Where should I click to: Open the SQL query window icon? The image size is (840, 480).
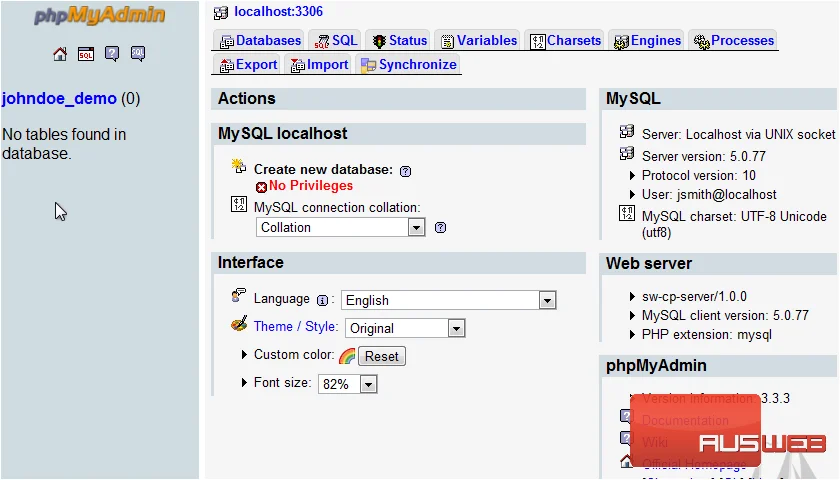tap(86, 54)
